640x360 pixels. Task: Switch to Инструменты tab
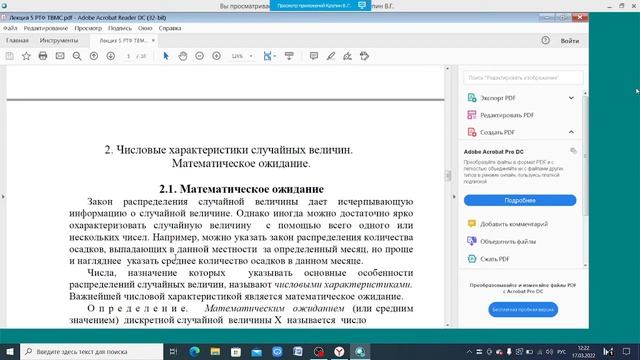coord(59,40)
